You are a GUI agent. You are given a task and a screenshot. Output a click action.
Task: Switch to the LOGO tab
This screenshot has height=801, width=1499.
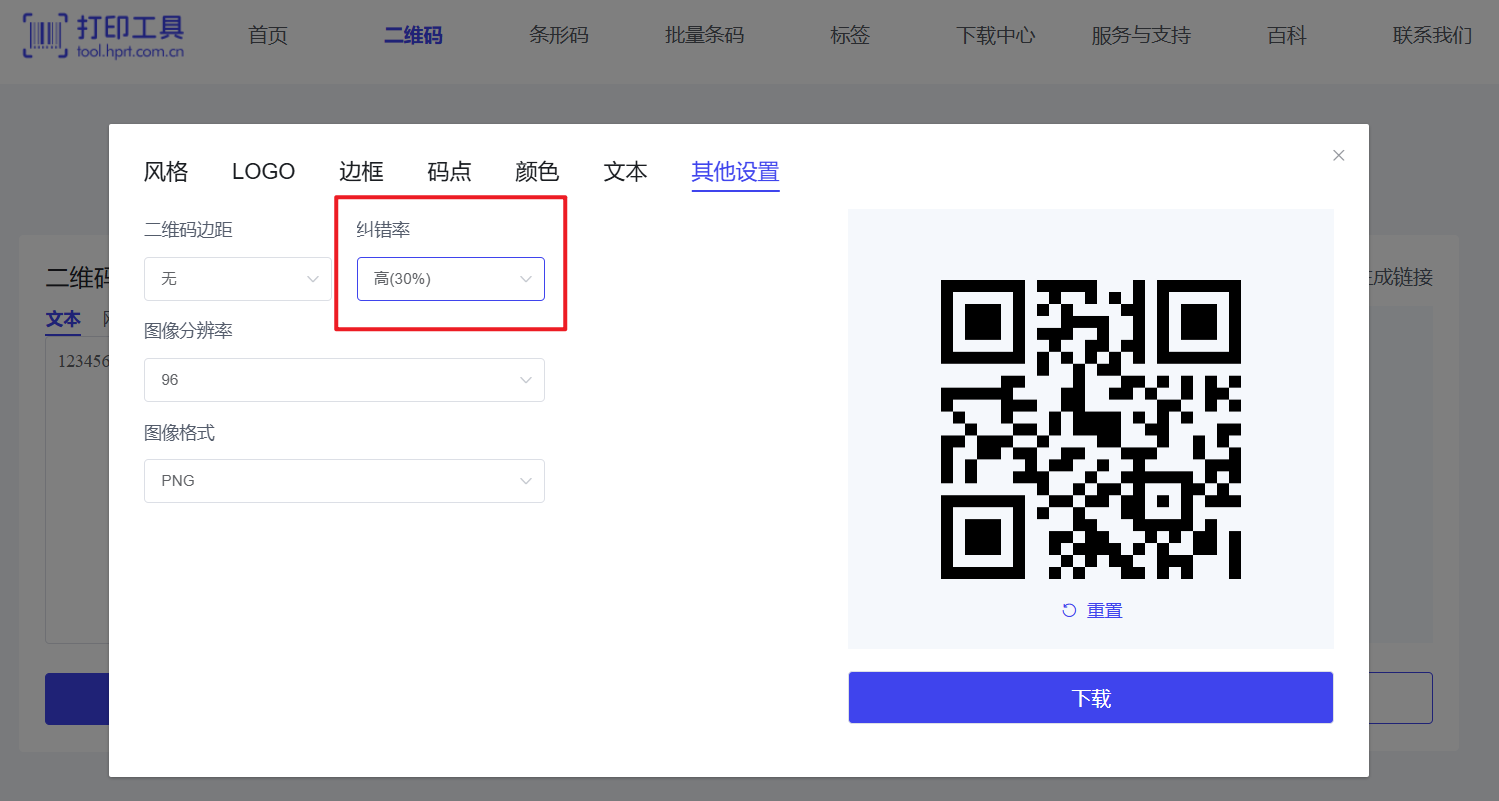point(263,172)
